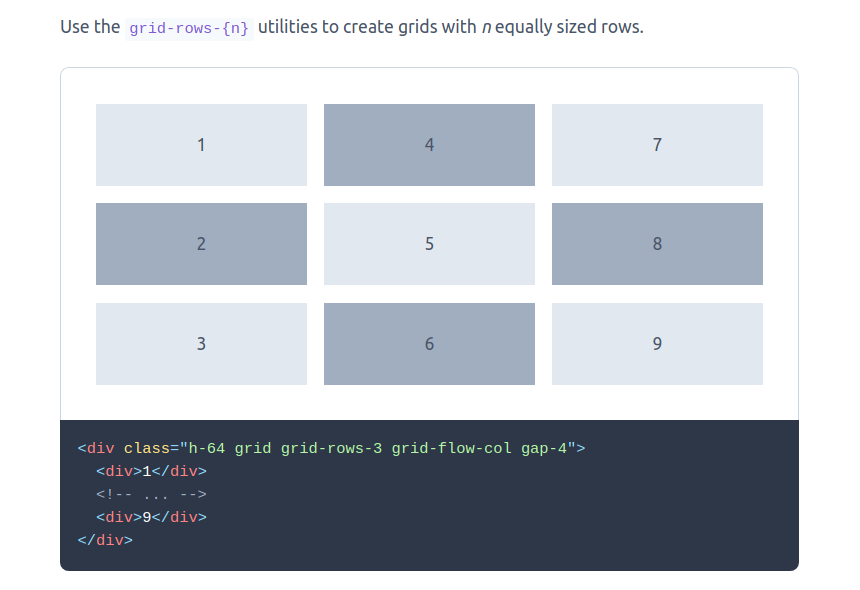
Task: Select the dark cell labeled 8
Action: pyautogui.click(x=657, y=244)
